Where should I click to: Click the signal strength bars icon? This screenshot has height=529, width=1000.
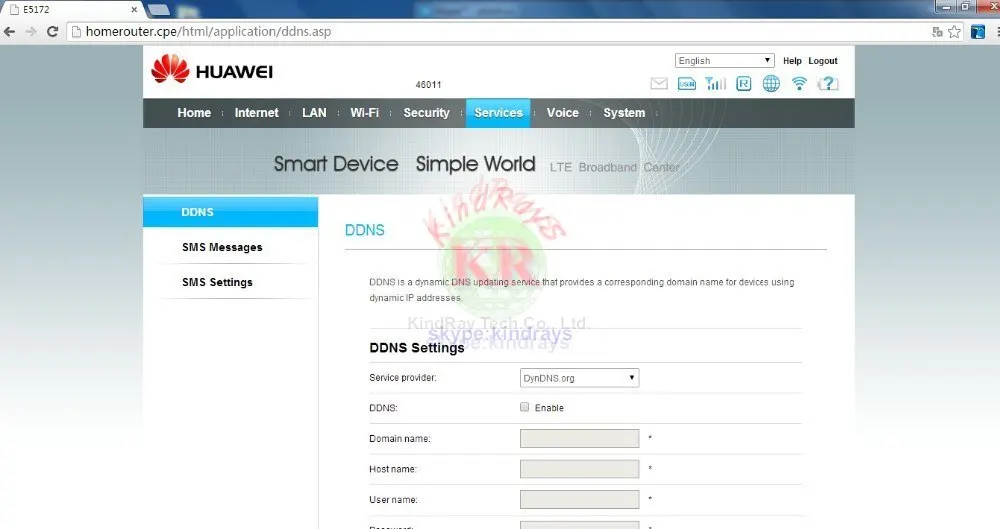(x=716, y=84)
